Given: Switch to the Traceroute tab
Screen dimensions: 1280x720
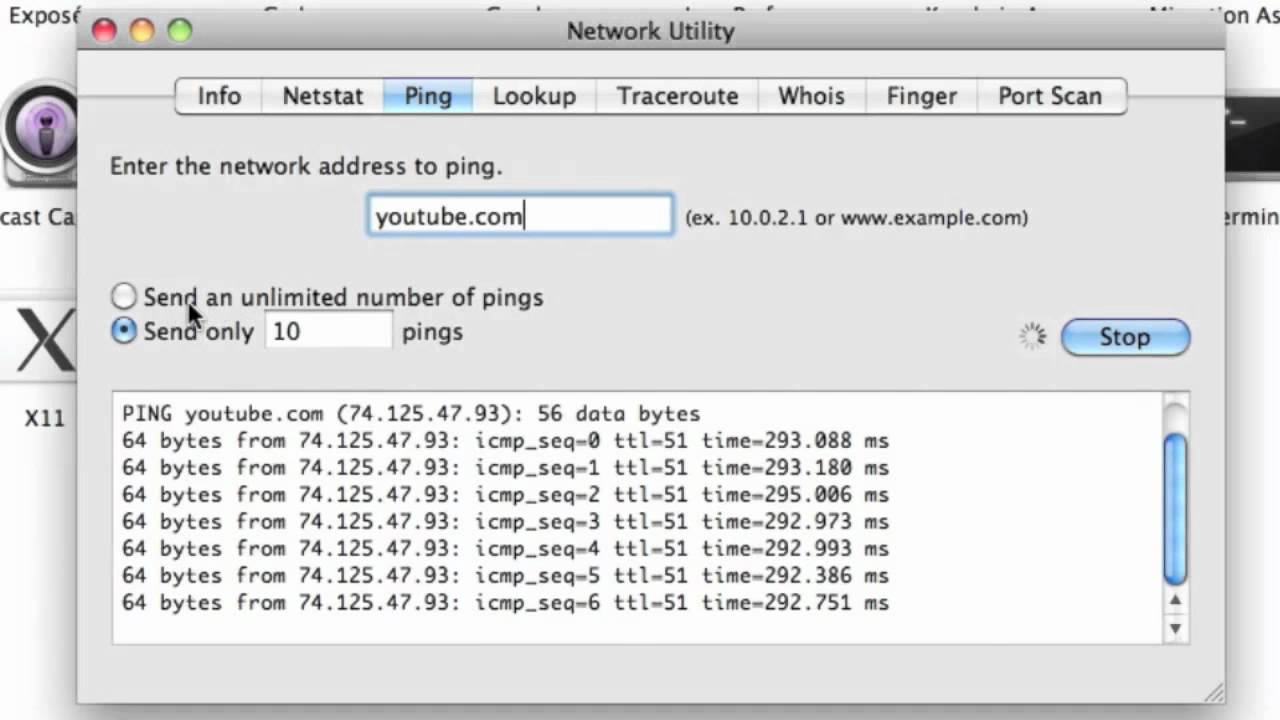Looking at the screenshot, I should tap(677, 96).
